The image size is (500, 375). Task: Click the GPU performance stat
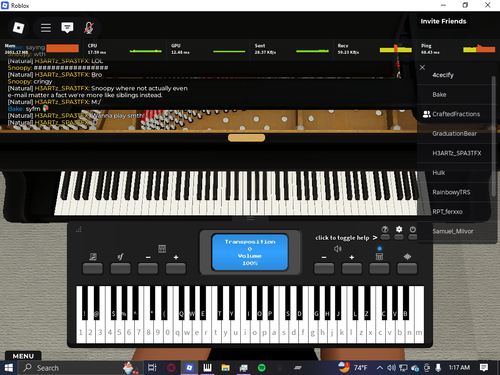pyautogui.click(x=208, y=49)
